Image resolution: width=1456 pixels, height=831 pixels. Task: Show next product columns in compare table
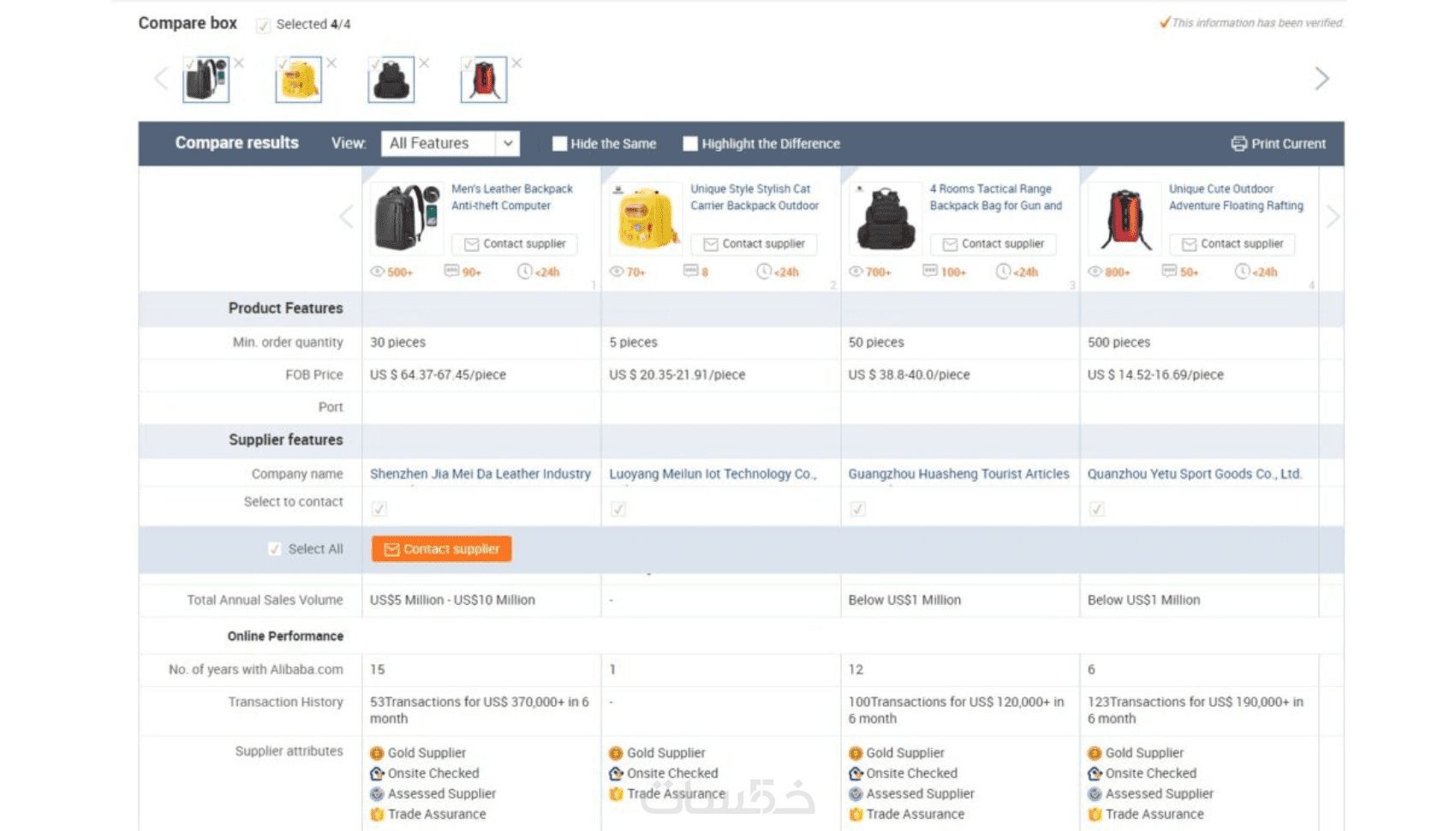(1333, 217)
